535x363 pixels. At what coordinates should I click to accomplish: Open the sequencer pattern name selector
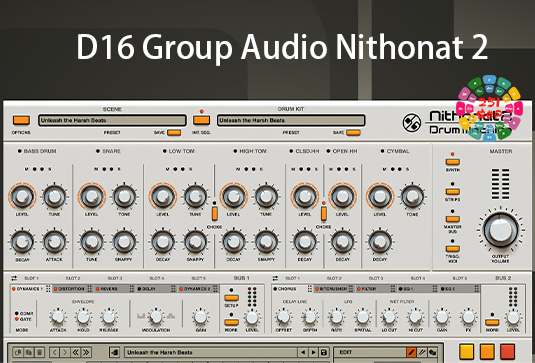click(211, 352)
